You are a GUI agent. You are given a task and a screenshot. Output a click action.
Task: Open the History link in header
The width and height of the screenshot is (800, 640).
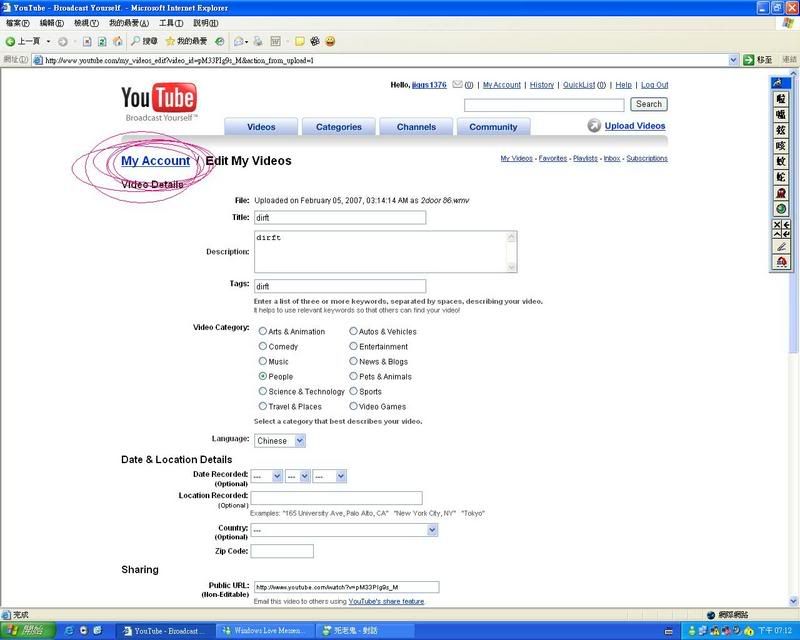pos(541,85)
